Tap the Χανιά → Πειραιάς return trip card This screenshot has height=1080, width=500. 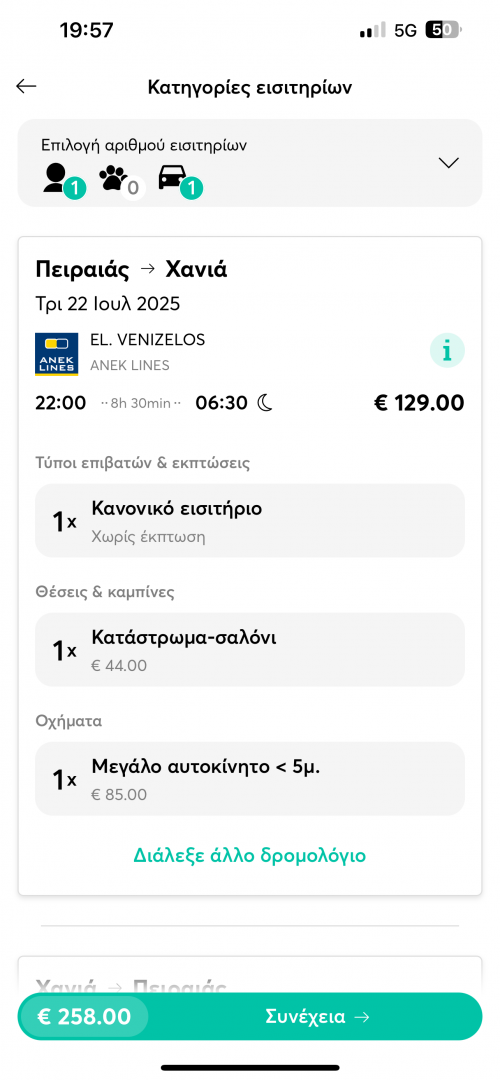click(250, 975)
